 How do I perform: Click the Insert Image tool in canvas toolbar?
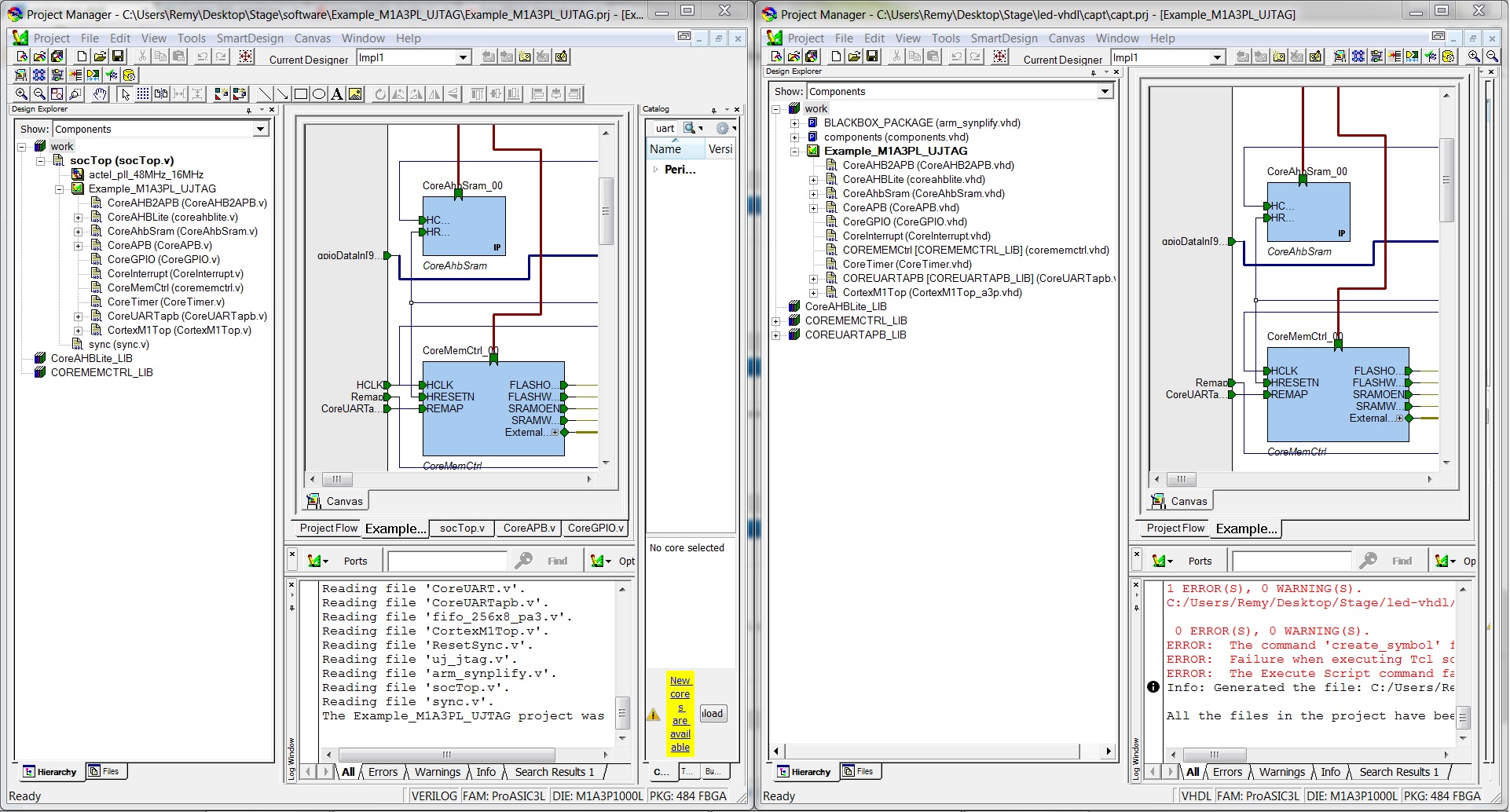click(356, 94)
